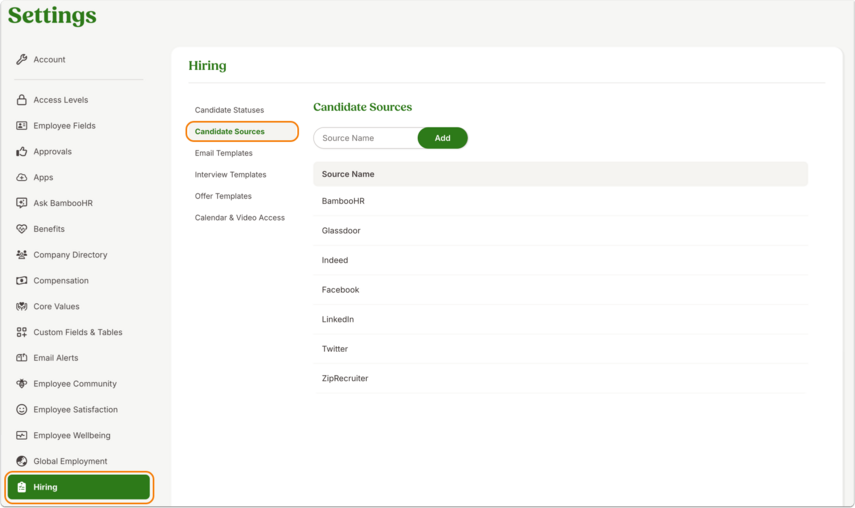Click the Candidate Sources heading
Screen dimensions: 855x508
click(x=363, y=107)
